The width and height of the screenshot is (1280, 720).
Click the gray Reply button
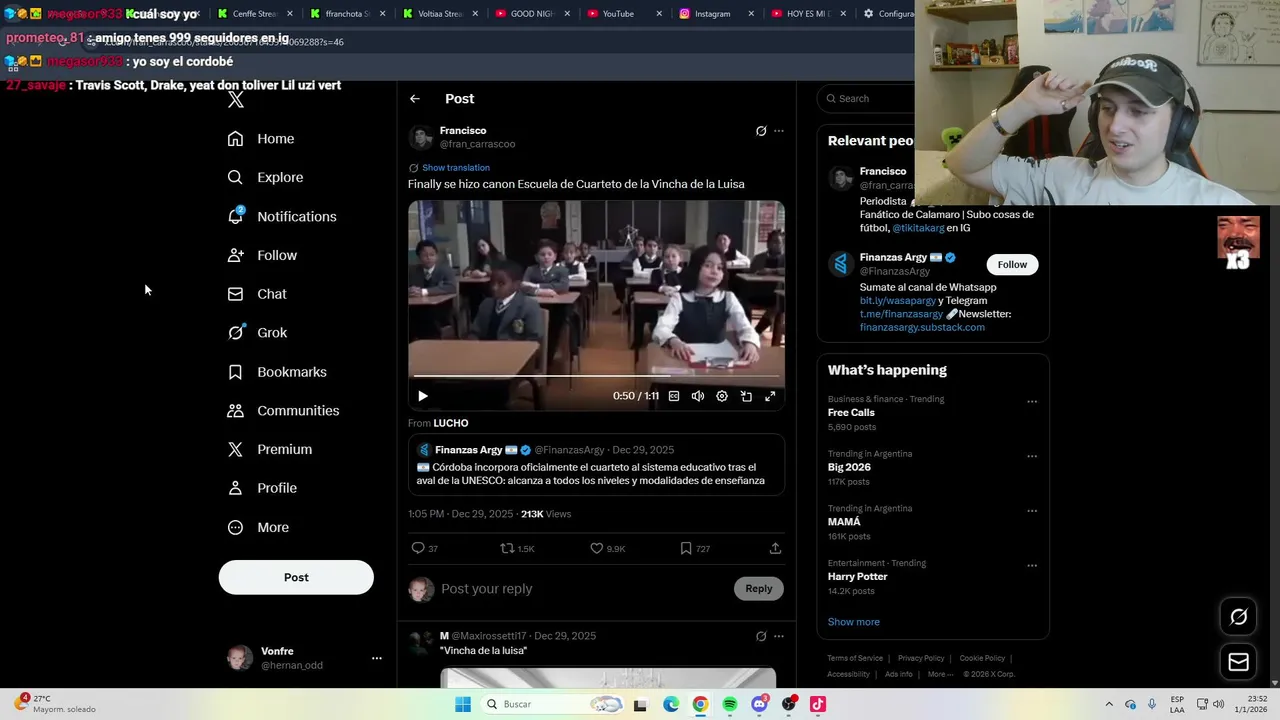pos(759,589)
